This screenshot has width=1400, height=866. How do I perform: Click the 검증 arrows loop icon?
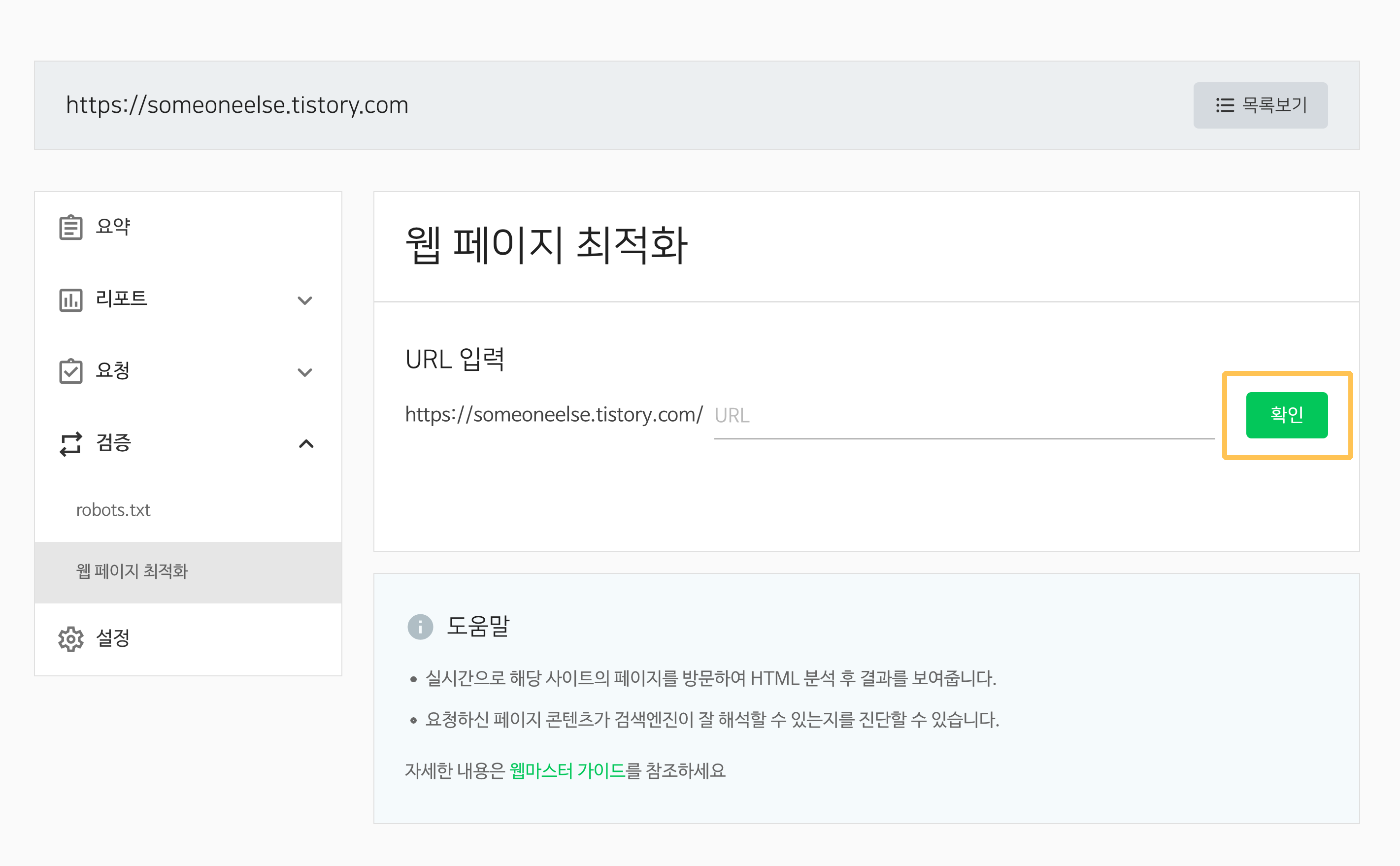click(70, 444)
